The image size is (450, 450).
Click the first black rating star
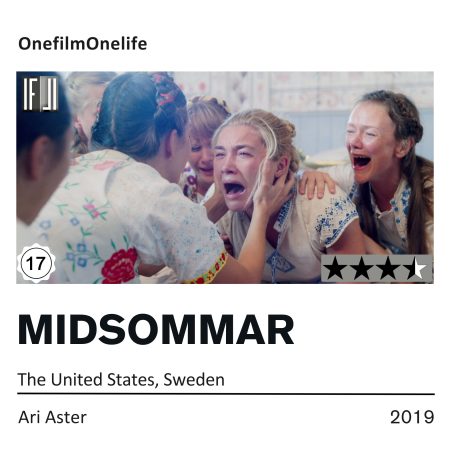[335, 269]
